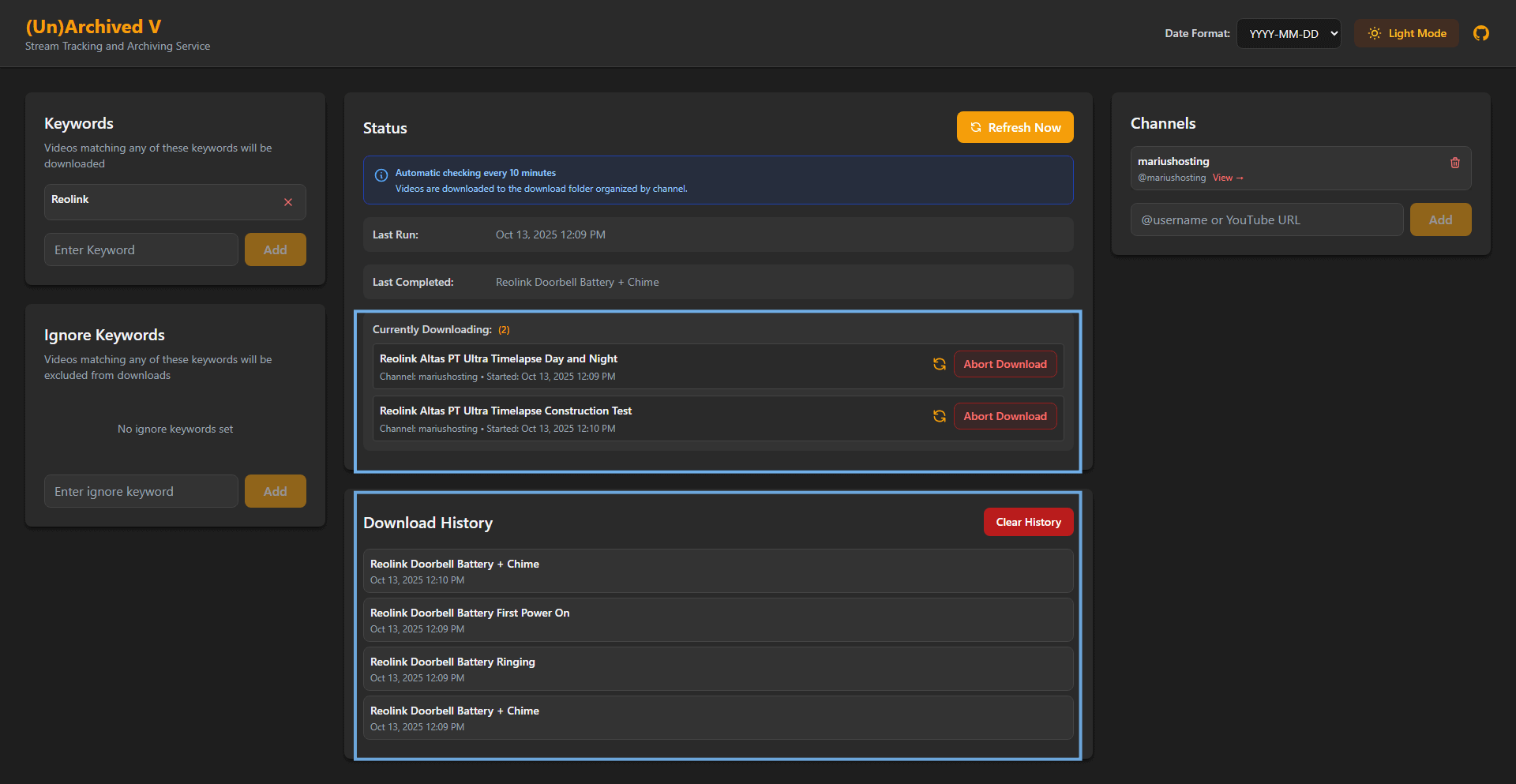1516x784 pixels.
Task: Open the Date Format dropdown
Action: [x=1288, y=33]
